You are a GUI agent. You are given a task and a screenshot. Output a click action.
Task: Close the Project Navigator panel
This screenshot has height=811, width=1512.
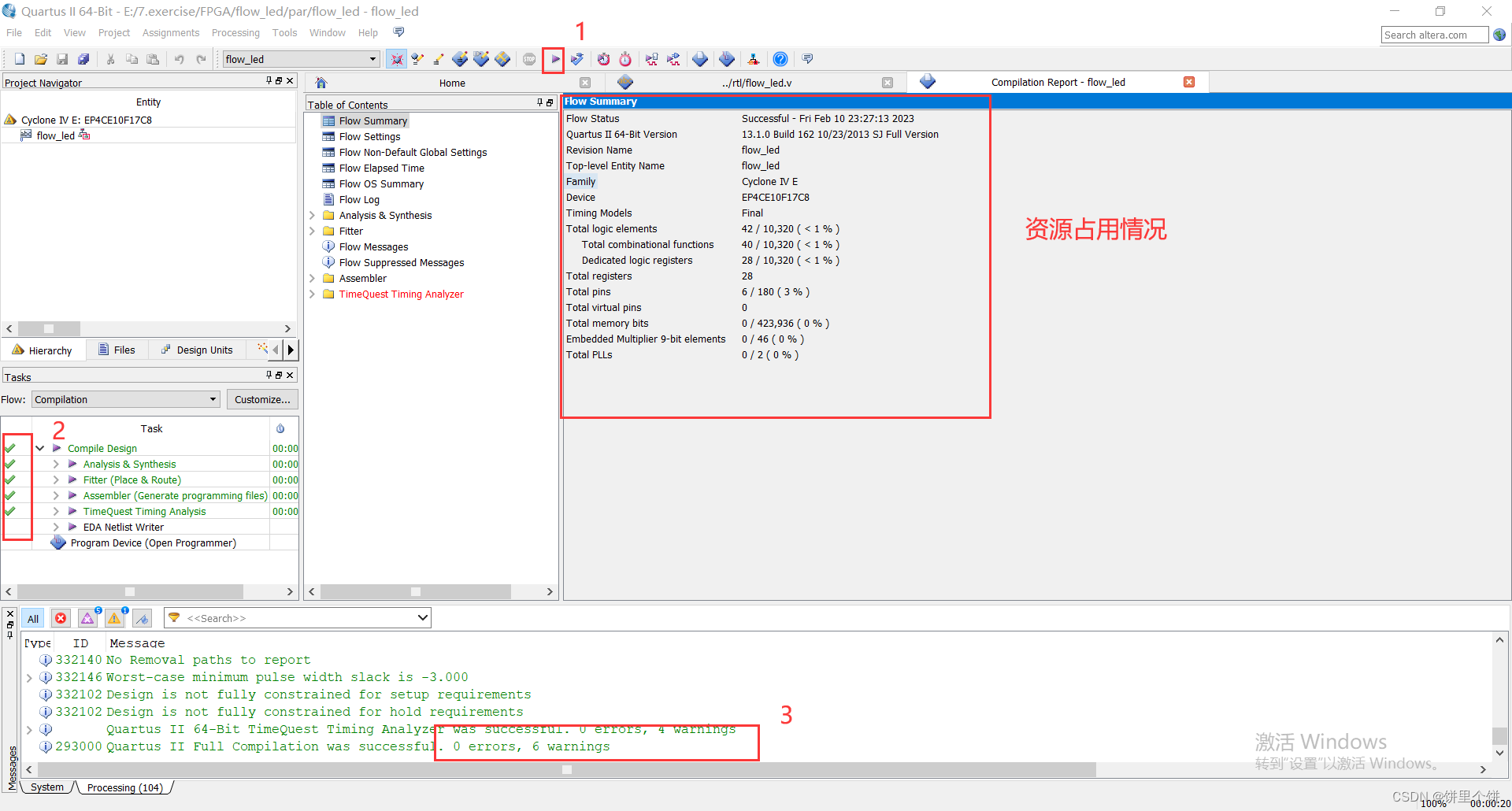click(290, 80)
